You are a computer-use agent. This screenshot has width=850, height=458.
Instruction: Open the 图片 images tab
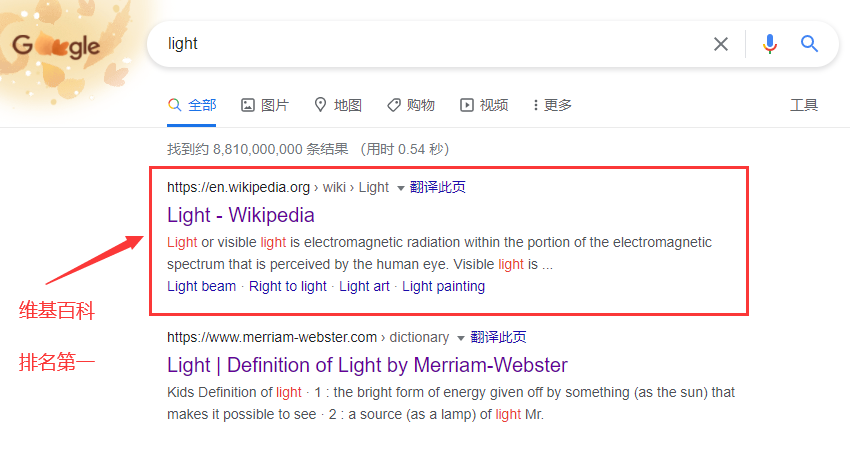tap(265, 105)
